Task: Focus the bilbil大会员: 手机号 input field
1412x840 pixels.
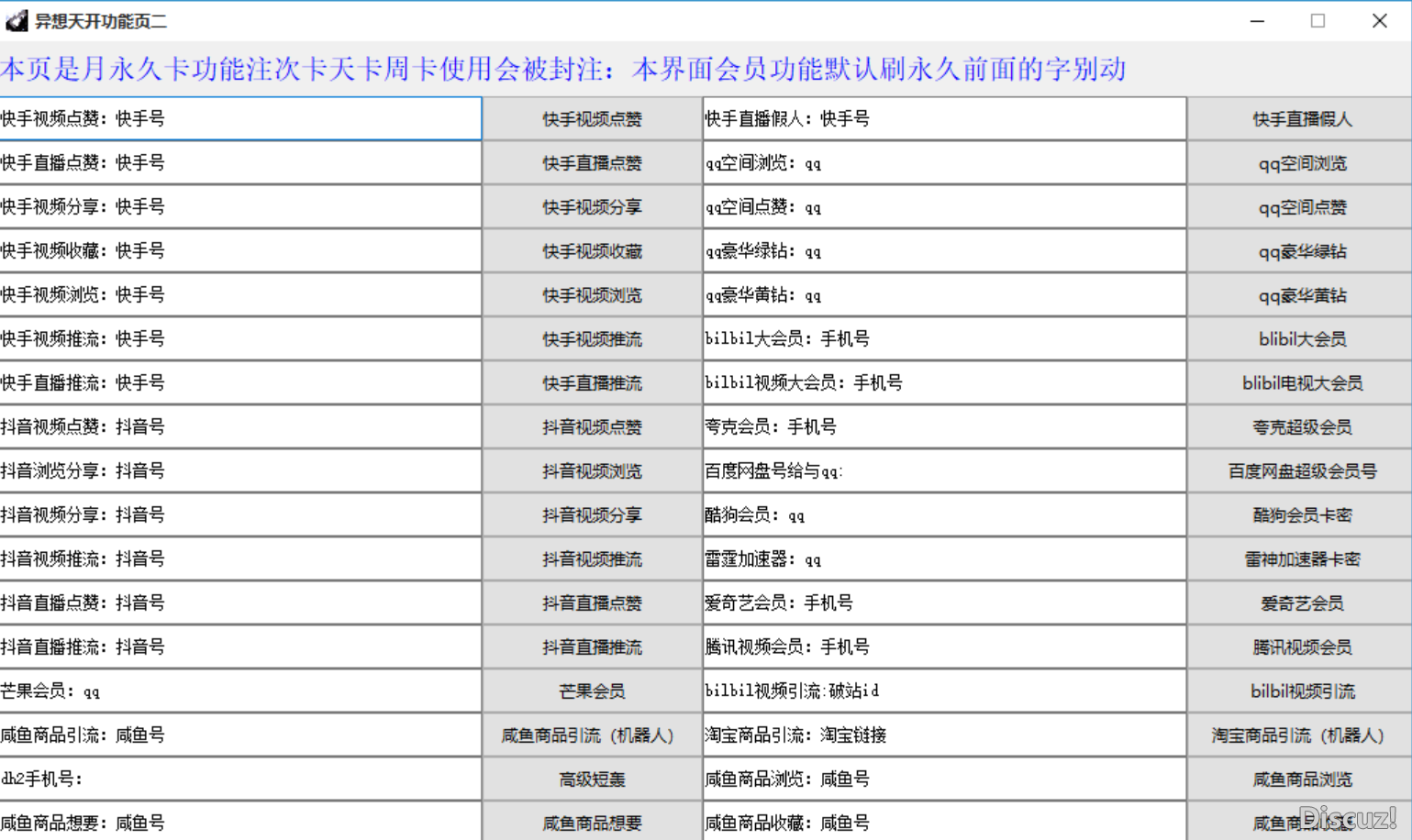Action: (944, 339)
